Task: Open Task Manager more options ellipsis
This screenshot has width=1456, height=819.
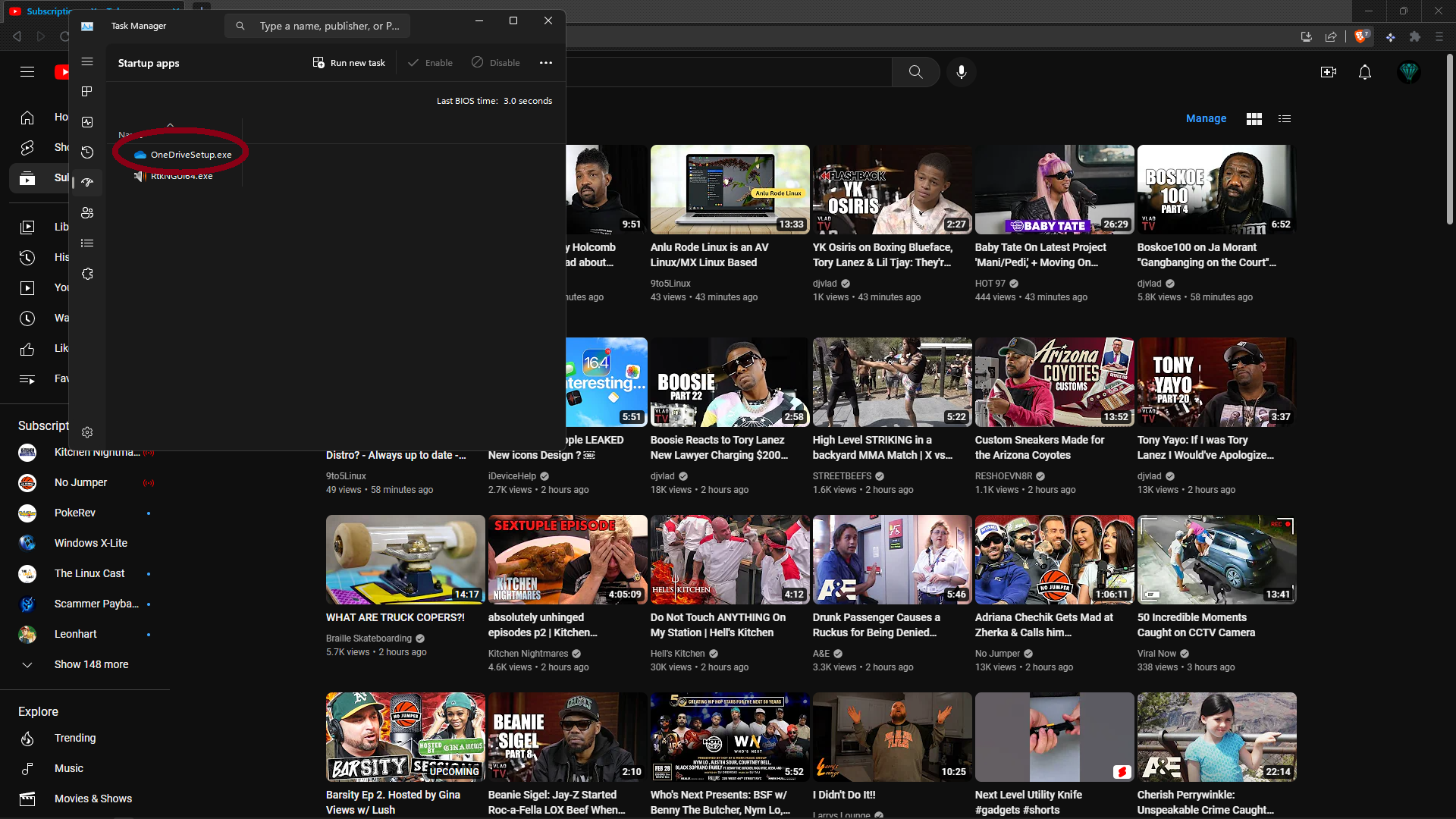Action: coord(546,63)
